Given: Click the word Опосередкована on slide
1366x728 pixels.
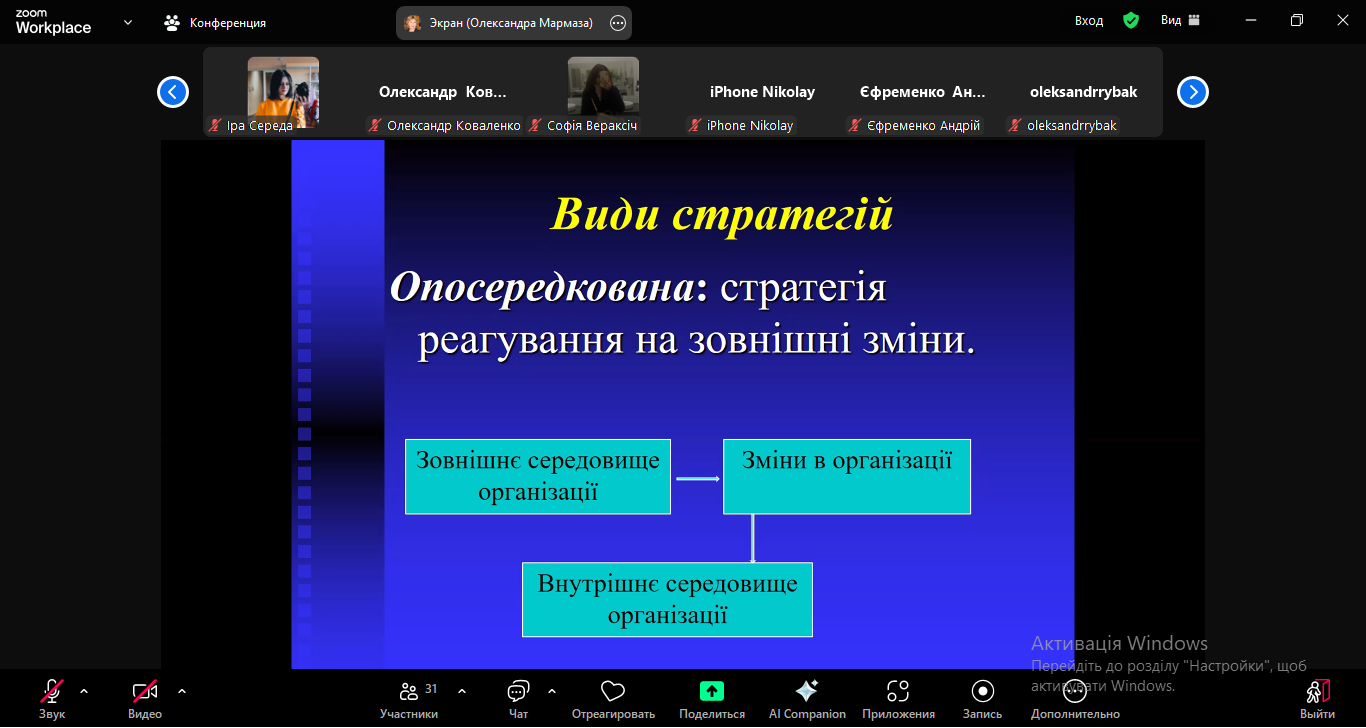Looking at the screenshot, I should [x=542, y=287].
